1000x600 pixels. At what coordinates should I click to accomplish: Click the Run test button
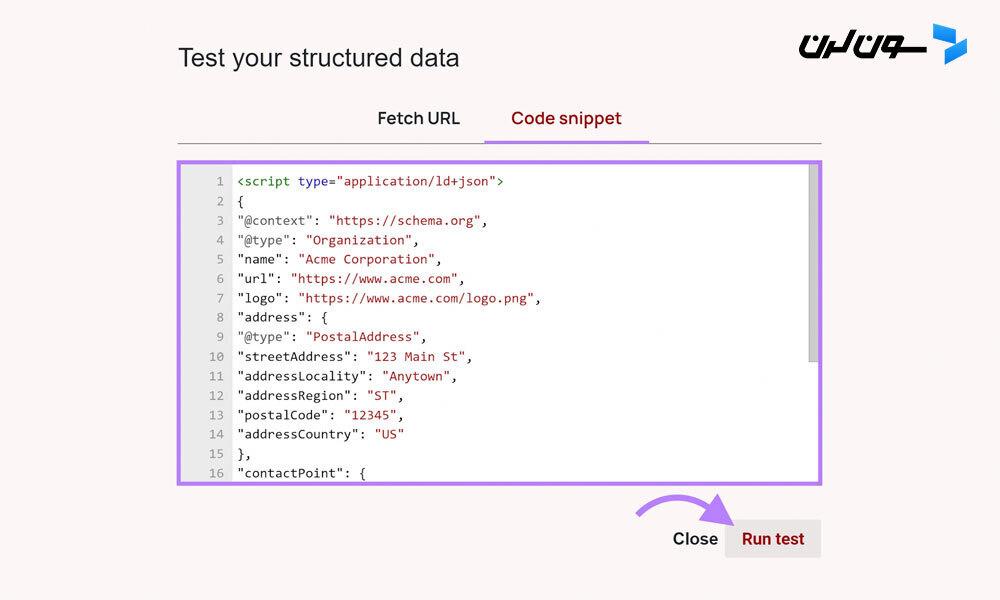pyautogui.click(x=772, y=539)
